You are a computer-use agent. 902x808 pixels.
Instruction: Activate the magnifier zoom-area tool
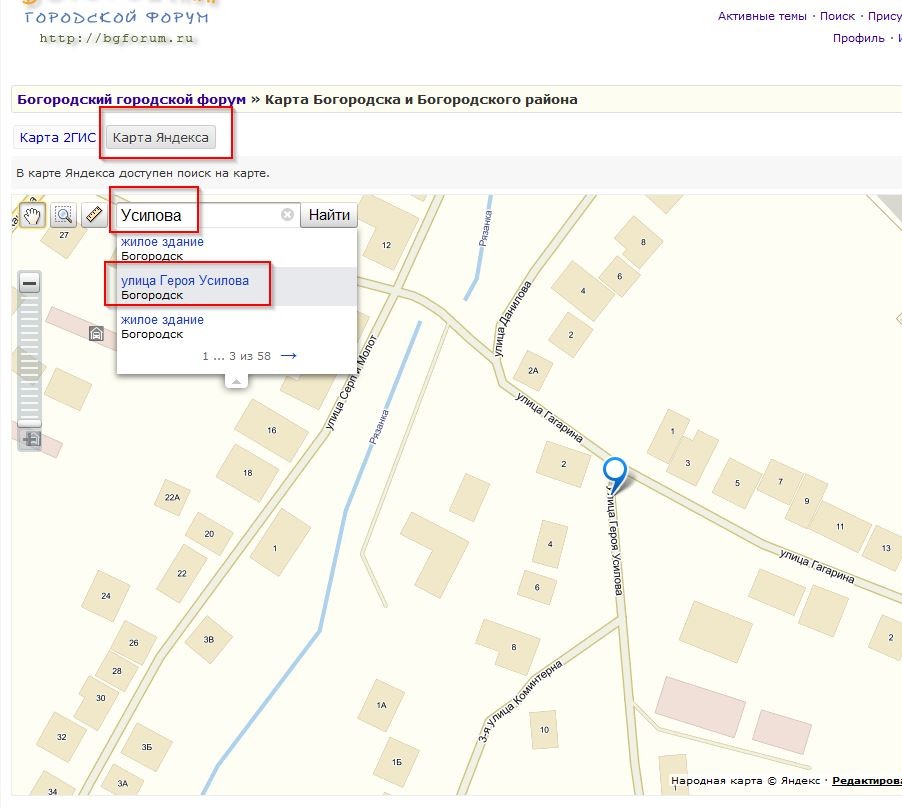click(x=63, y=215)
